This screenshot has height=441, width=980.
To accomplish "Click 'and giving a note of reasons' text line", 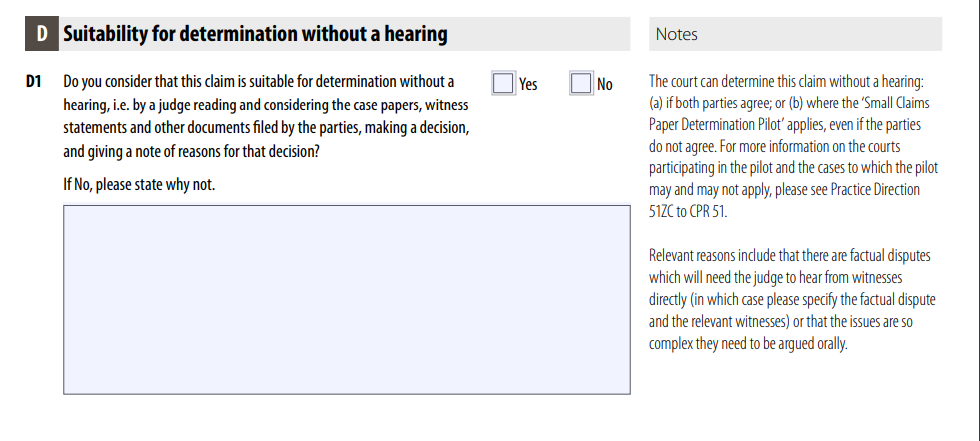I will 191,152.
